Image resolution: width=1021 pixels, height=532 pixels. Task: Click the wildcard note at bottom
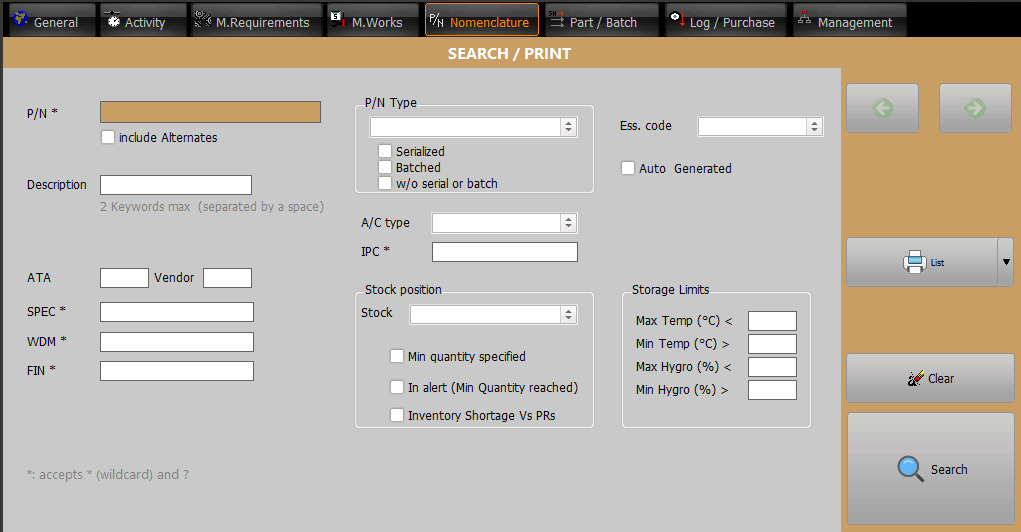point(107,475)
